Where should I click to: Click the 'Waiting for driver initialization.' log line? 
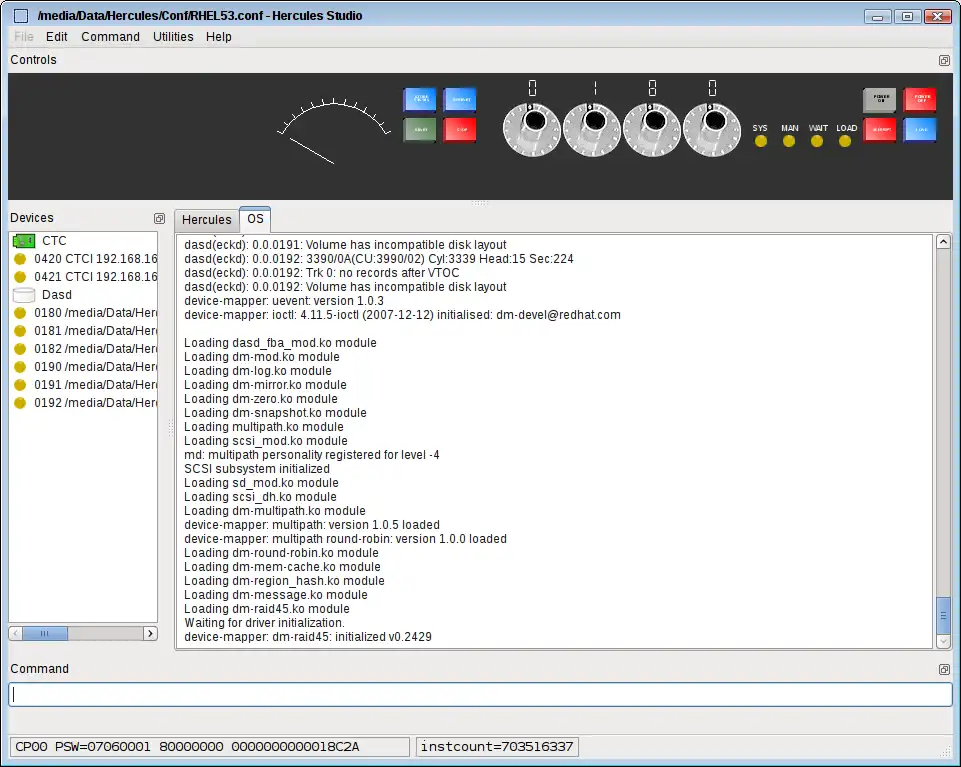[265, 623]
